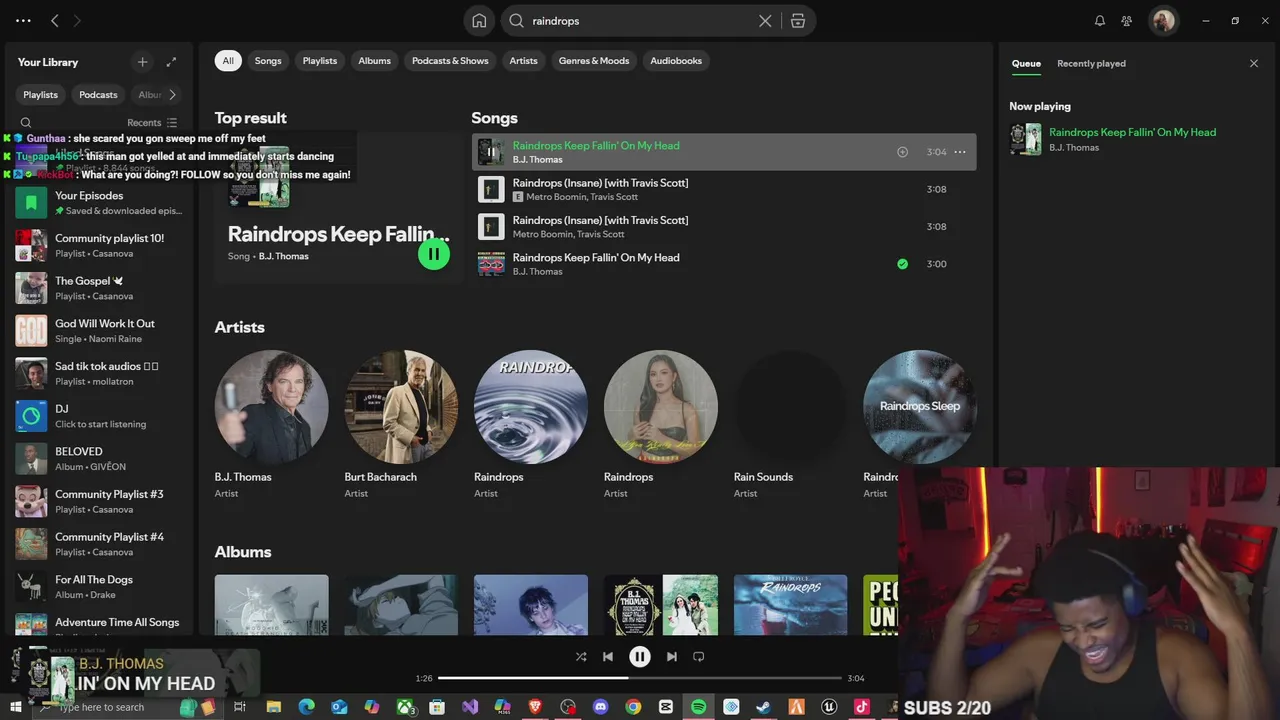Open Community playlist 10!
Screen dimensions: 1280x720
coord(100,246)
